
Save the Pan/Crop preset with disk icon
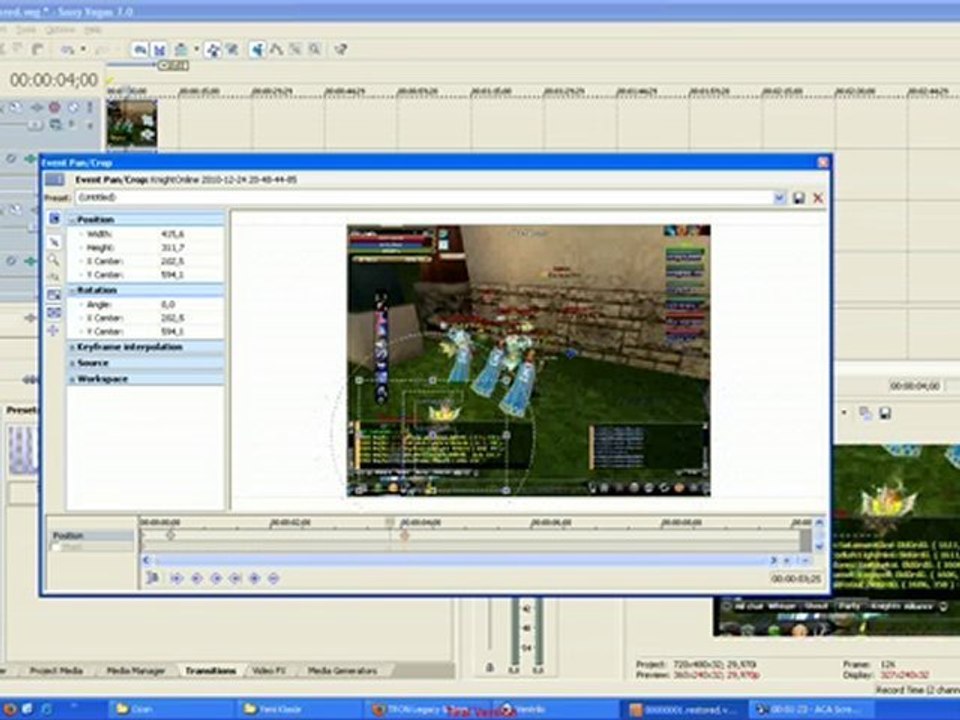click(x=798, y=198)
